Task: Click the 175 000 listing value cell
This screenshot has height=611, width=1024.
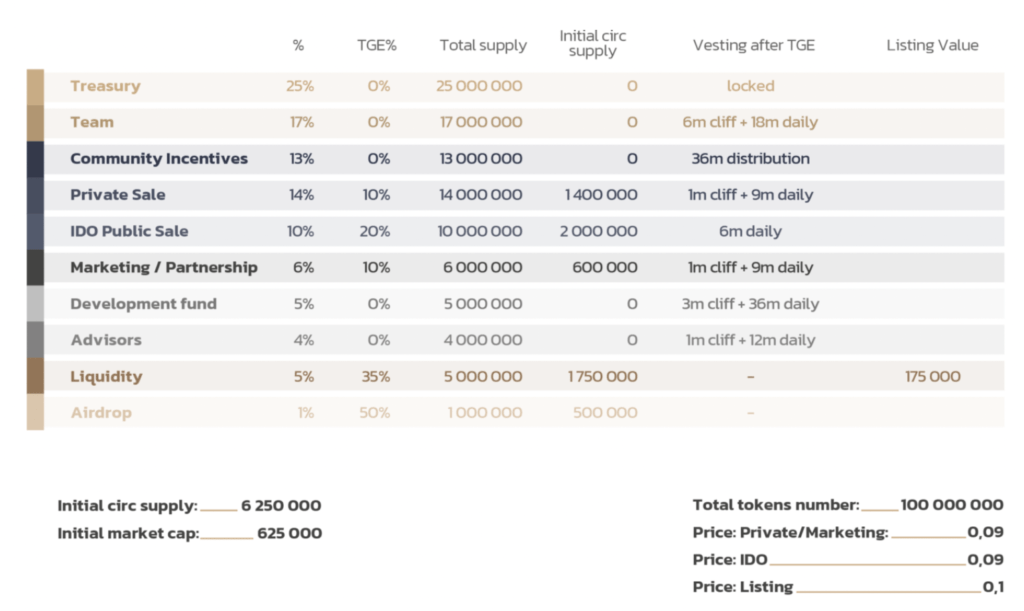Action: 932,377
